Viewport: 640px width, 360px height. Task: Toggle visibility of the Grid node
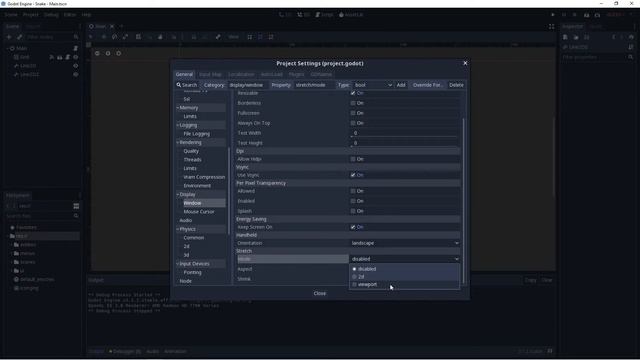[x=76, y=57]
